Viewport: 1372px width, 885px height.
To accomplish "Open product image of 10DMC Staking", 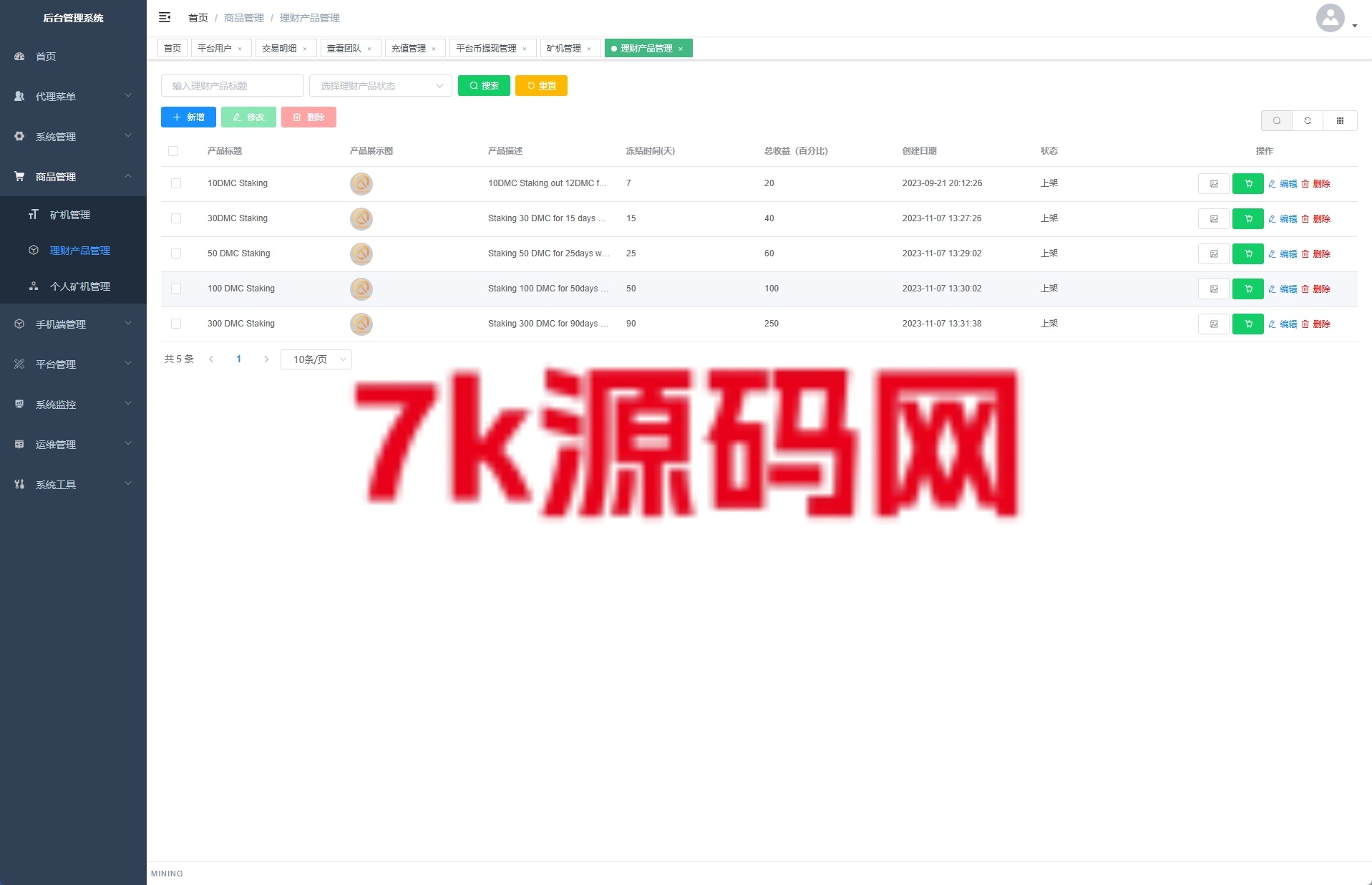I will coord(361,184).
